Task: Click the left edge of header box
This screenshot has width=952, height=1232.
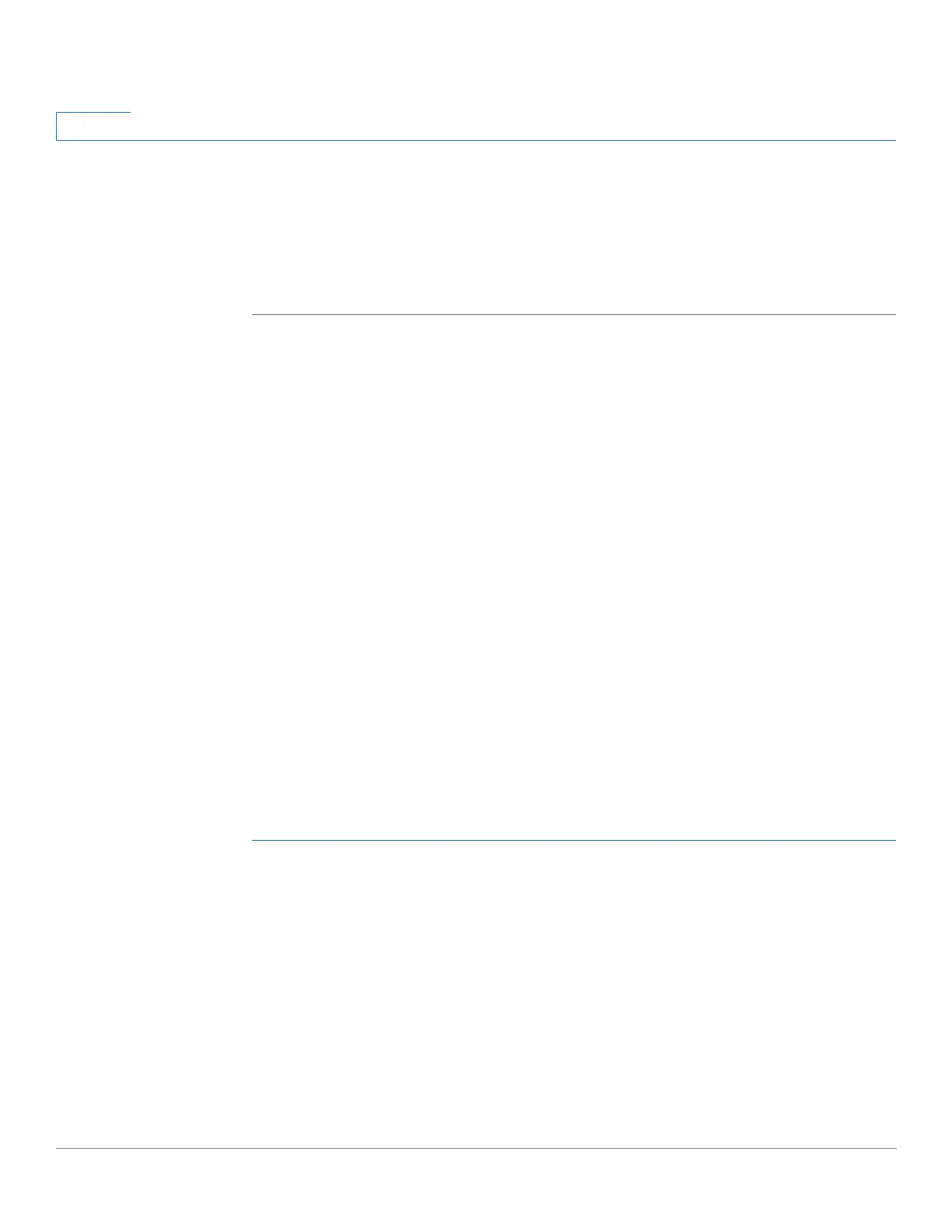Action: pos(56,127)
